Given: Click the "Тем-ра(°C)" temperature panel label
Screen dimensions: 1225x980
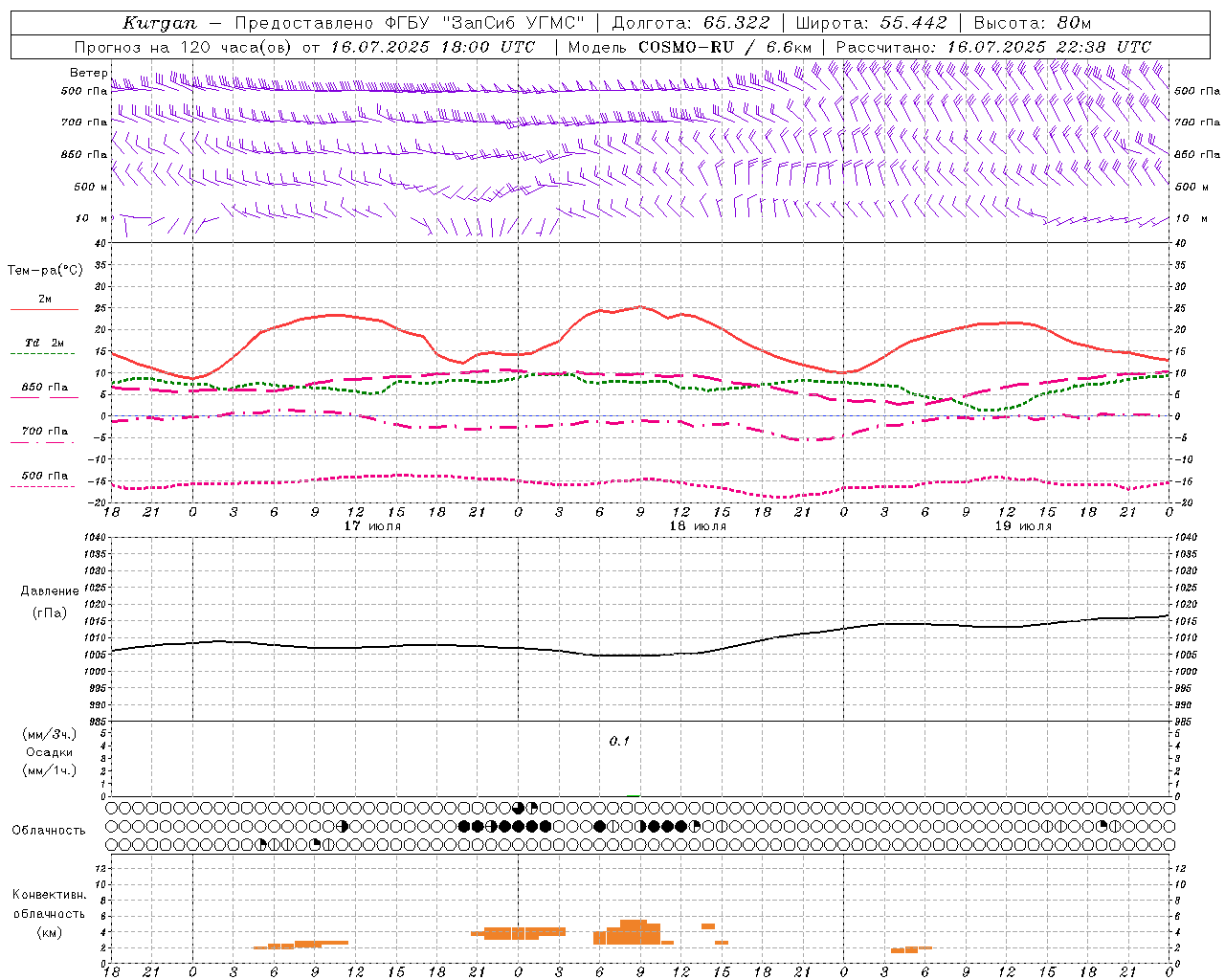Looking at the screenshot, I should [45, 271].
